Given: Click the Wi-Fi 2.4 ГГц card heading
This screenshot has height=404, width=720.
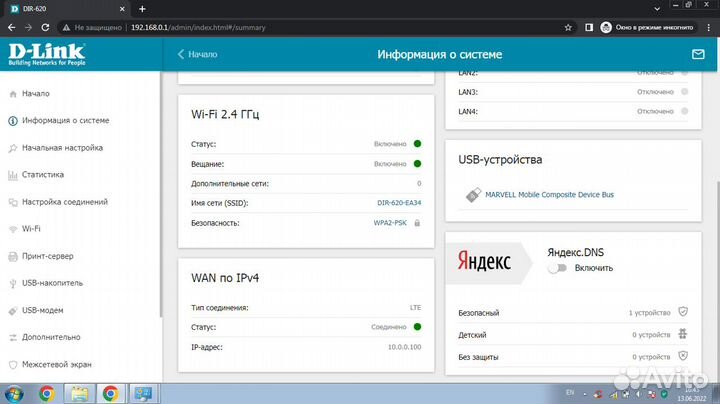Looking at the screenshot, I should (x=225, y=114).
